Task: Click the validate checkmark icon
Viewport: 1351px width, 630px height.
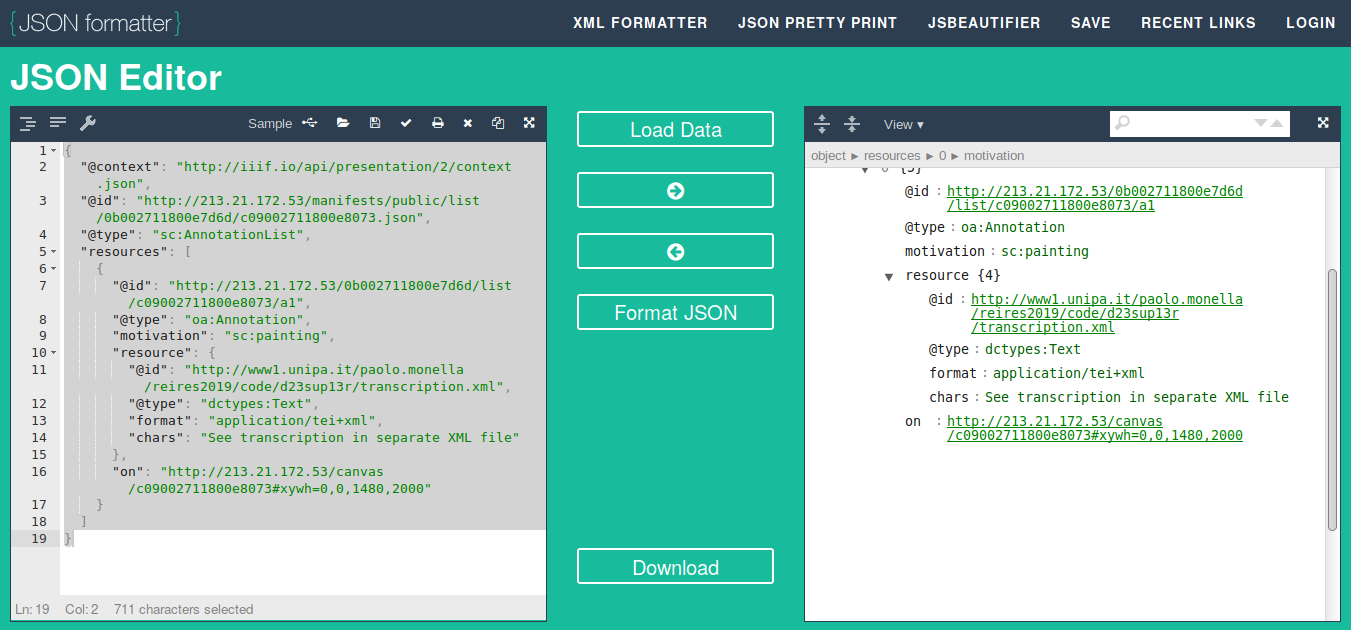Action: click(x=406, y=123)
